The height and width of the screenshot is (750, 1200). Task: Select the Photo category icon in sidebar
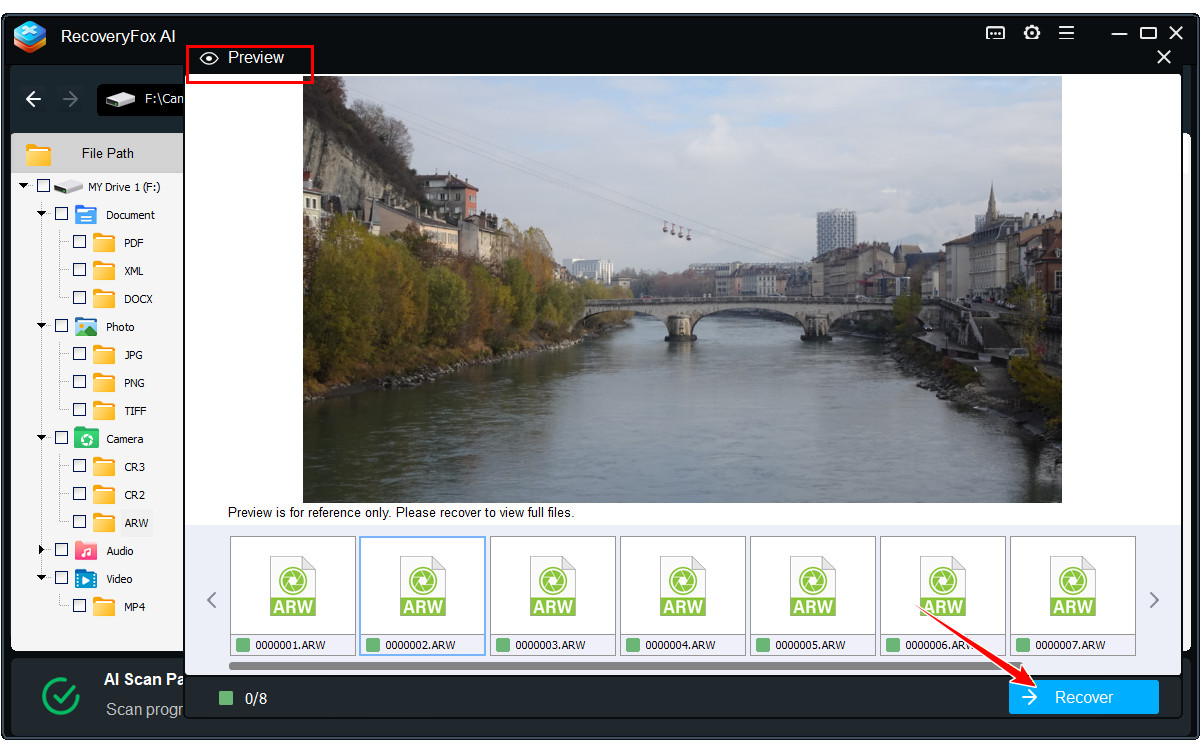pyautogui.click(x=86, y=326)
